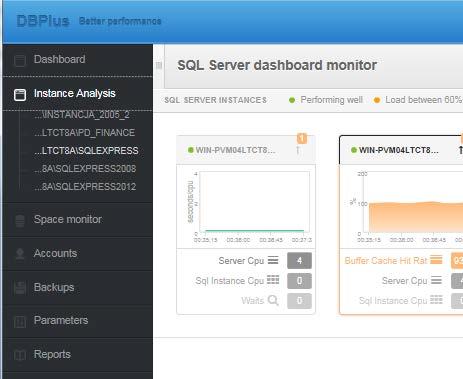Click the DBPlus logo
Image resolution: width=463 pixels, height=379 pixels.
point(43,21)
